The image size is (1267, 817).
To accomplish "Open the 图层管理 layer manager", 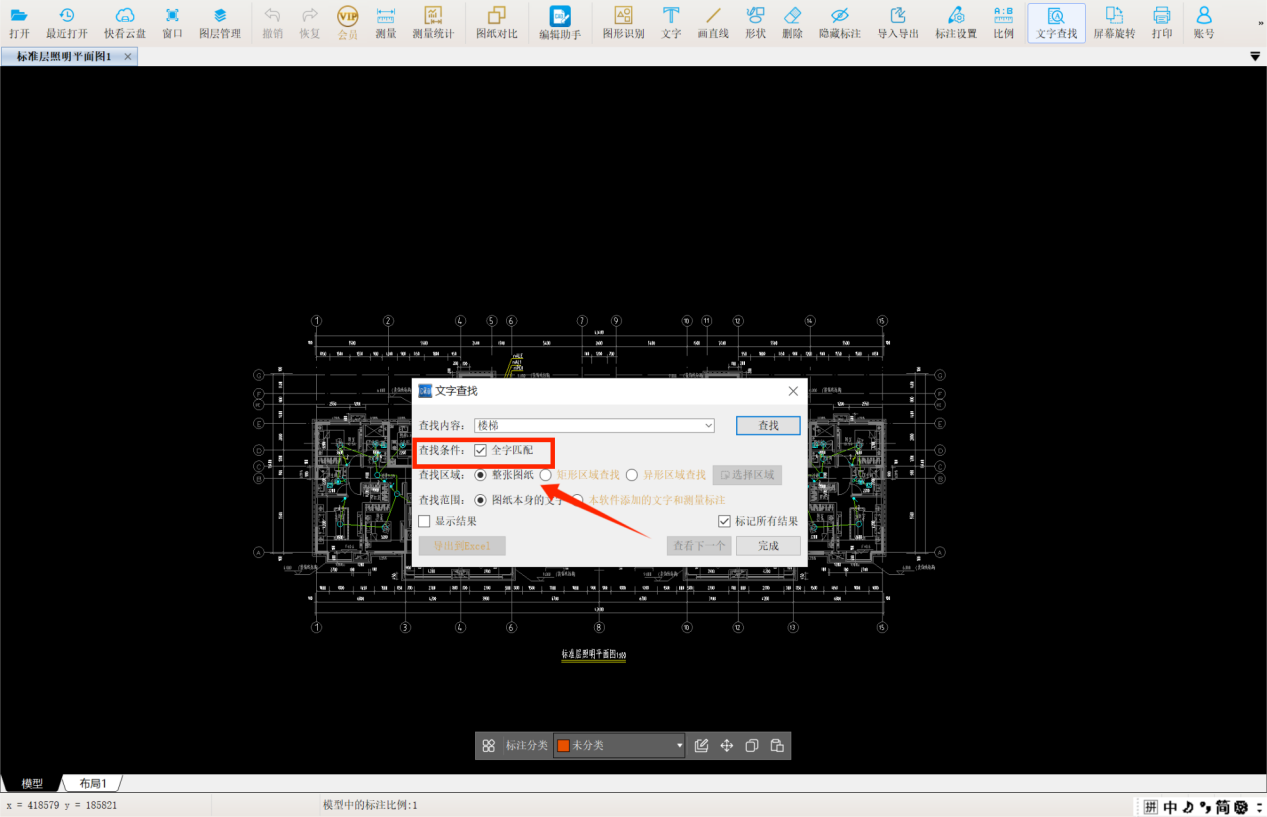I will 220,22.
